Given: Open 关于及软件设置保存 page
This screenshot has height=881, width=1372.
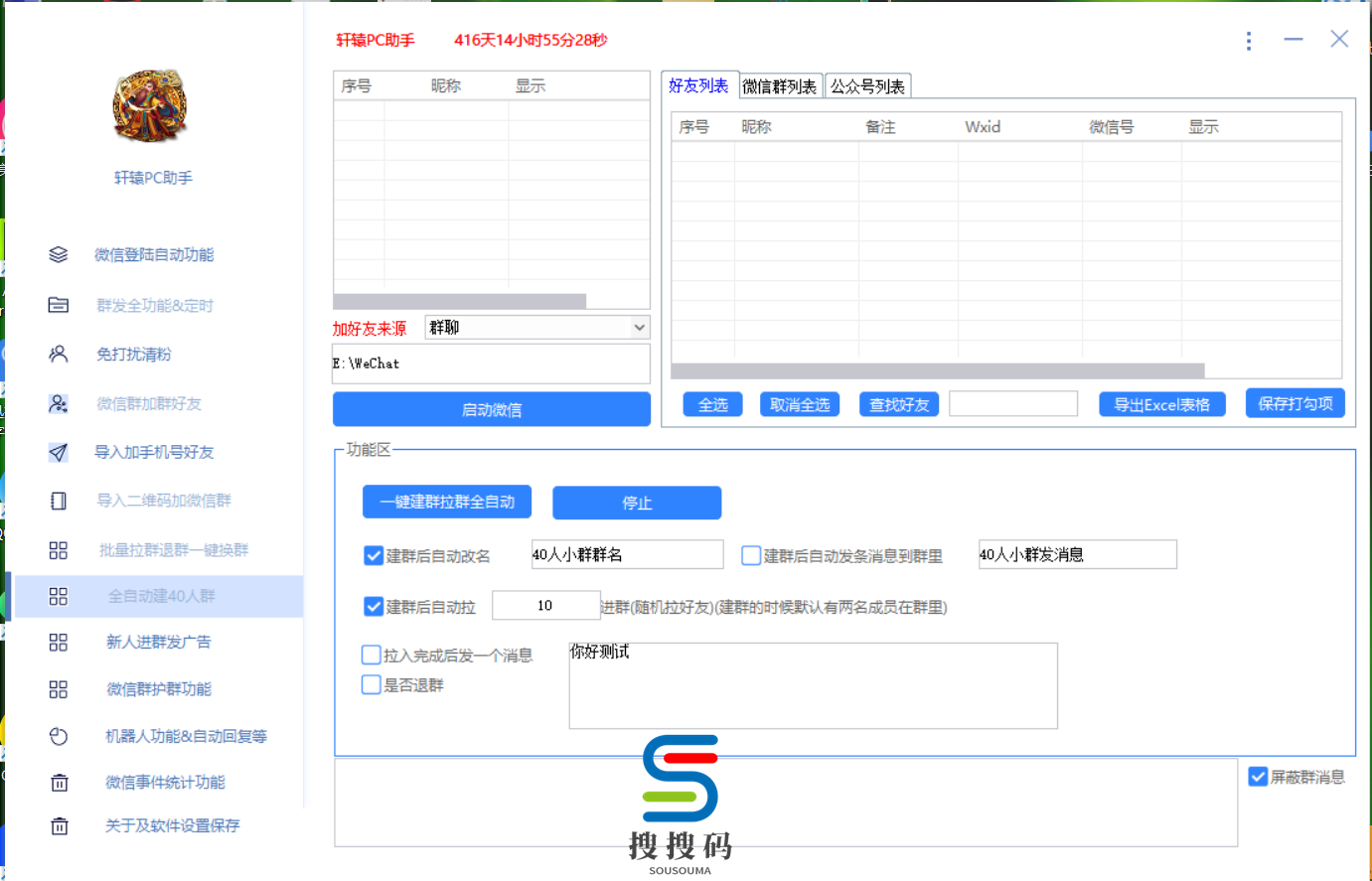Looking at the screenshot, I should click(172, 825).
